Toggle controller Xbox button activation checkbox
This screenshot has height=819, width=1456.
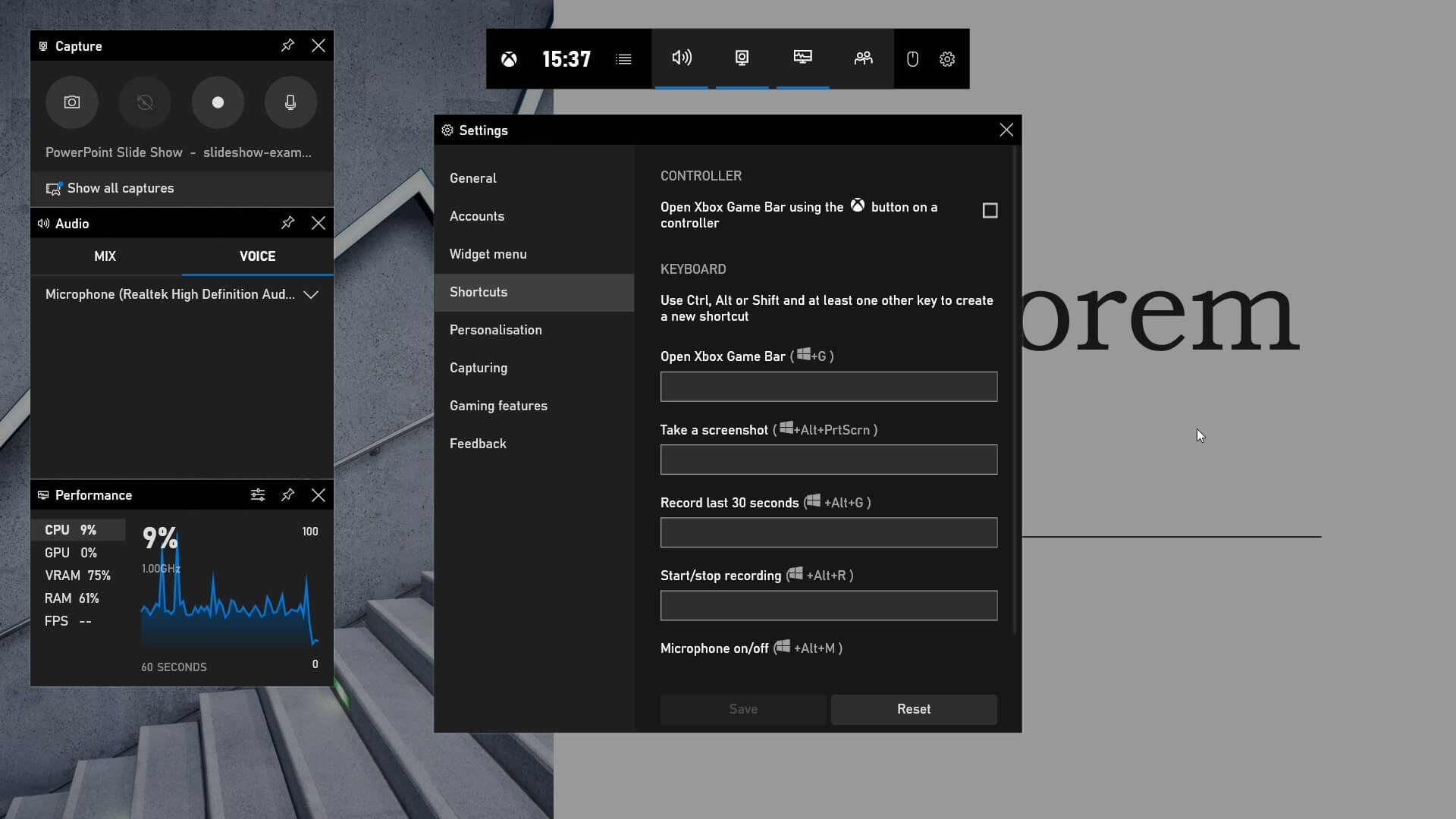tap(989, 211)
